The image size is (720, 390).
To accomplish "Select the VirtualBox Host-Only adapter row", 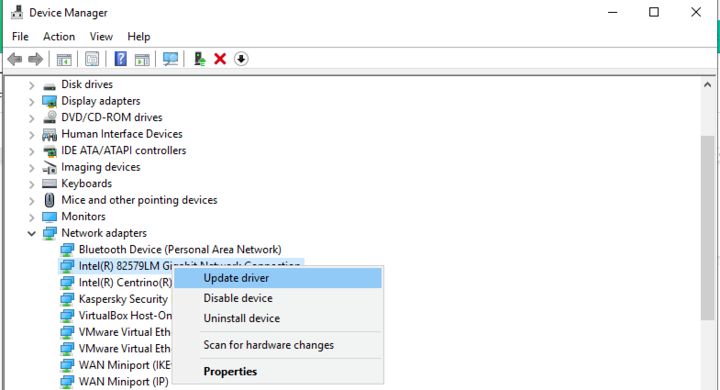I will pyautogui.click(x=125, y=316).
